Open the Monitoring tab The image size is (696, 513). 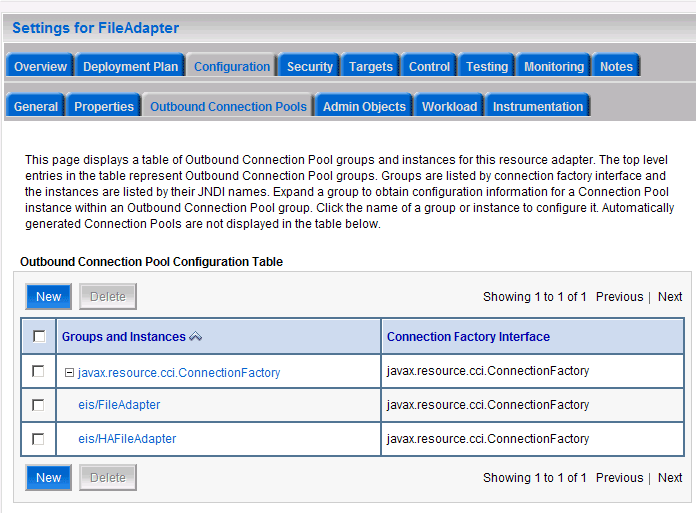[x=554, y=66]
